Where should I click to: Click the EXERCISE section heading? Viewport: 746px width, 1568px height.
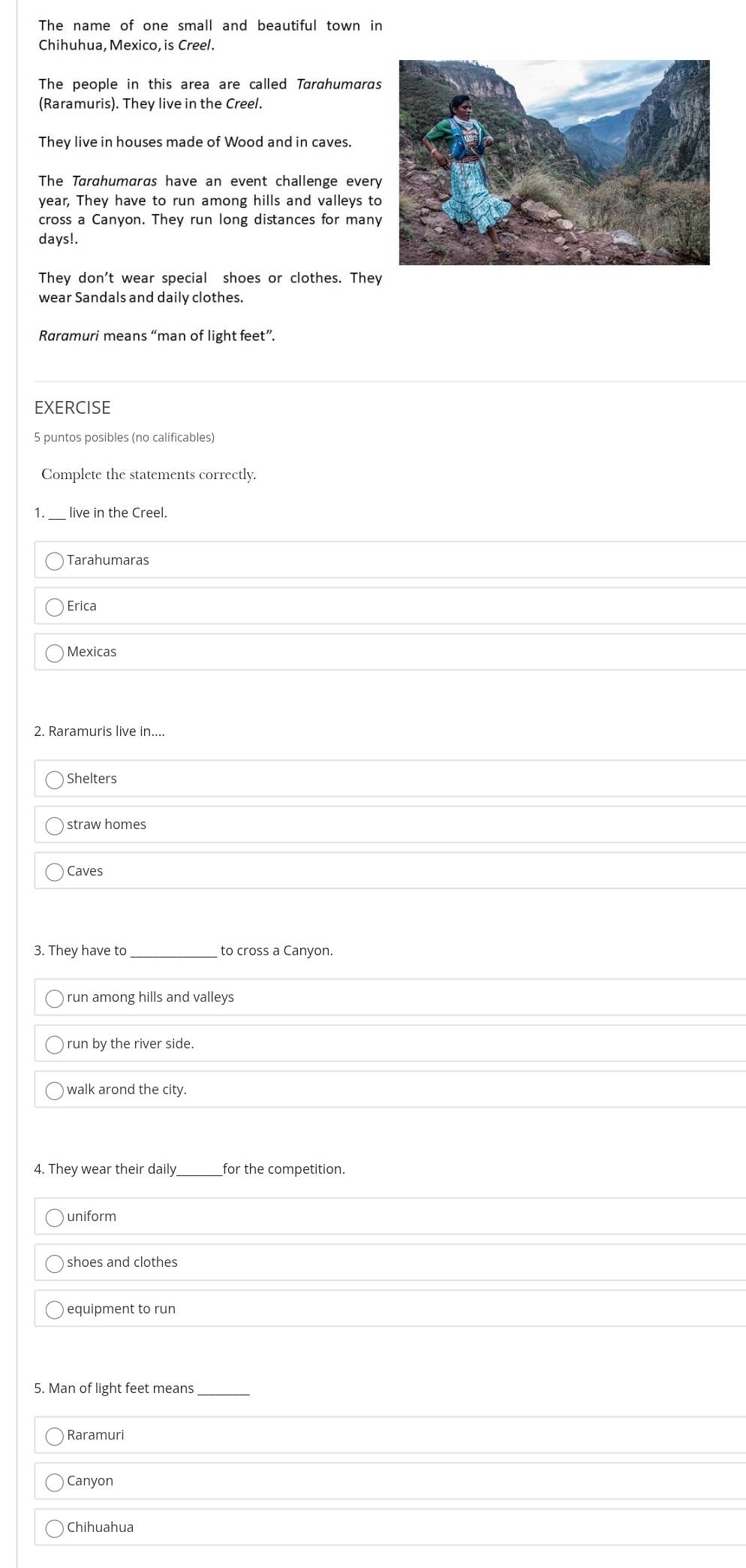point(72,408)
